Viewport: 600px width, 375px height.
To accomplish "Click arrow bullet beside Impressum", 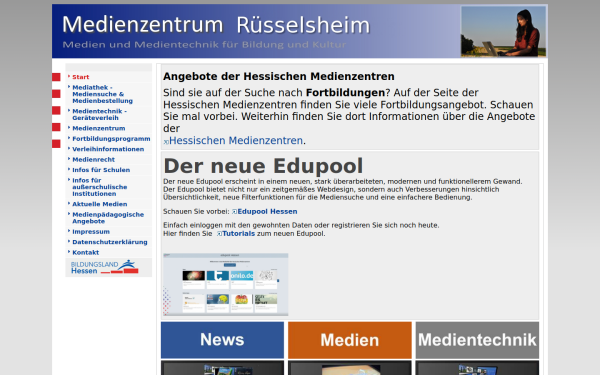I will [x=69, y=231].
